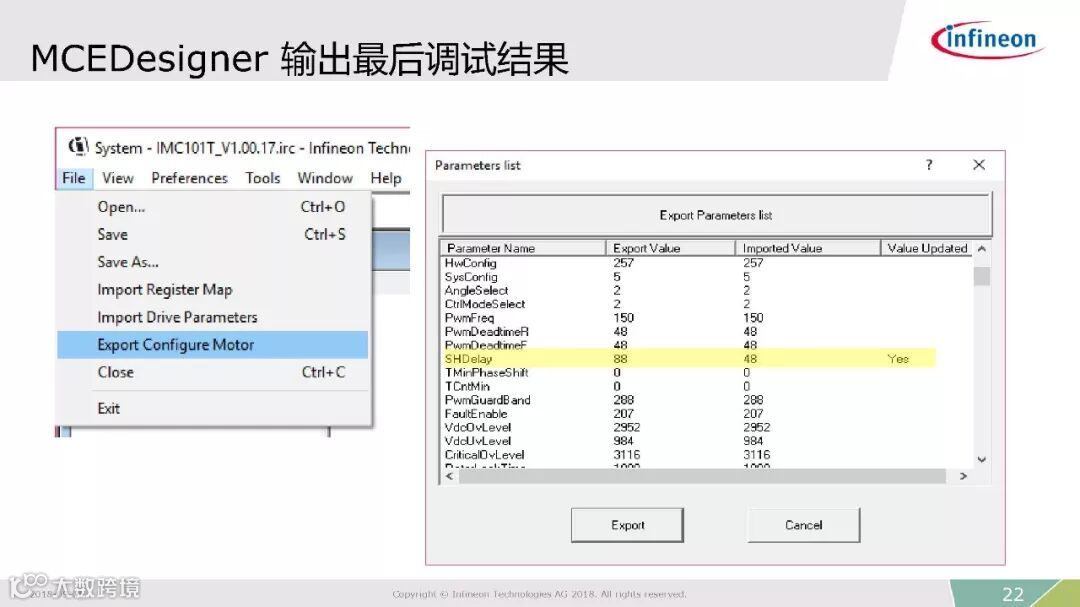Click the MCEDesigner application icon in the title bar

[78, 146]
